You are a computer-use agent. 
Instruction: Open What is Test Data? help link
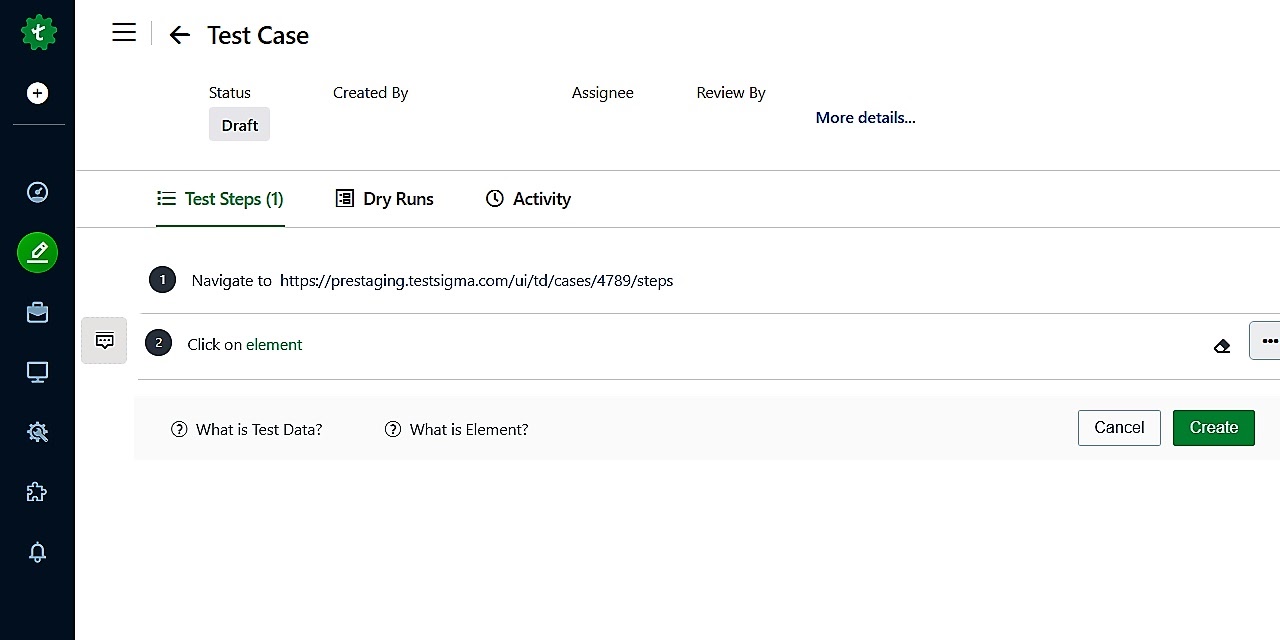259,429
